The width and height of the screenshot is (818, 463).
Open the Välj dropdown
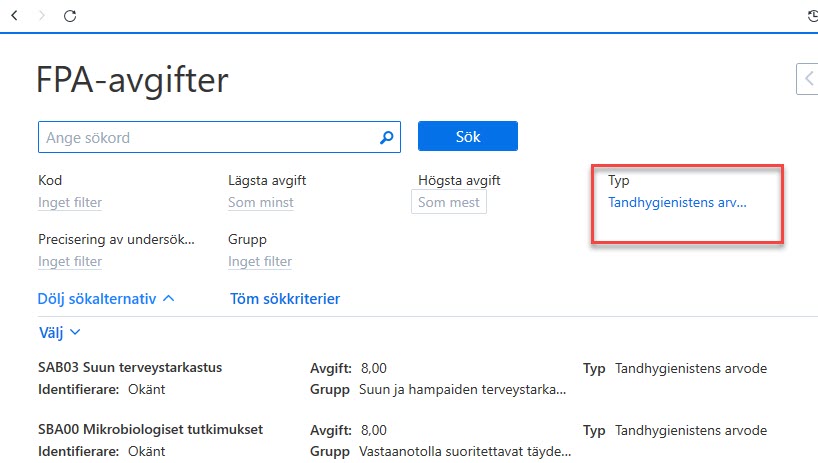point(59,332)
